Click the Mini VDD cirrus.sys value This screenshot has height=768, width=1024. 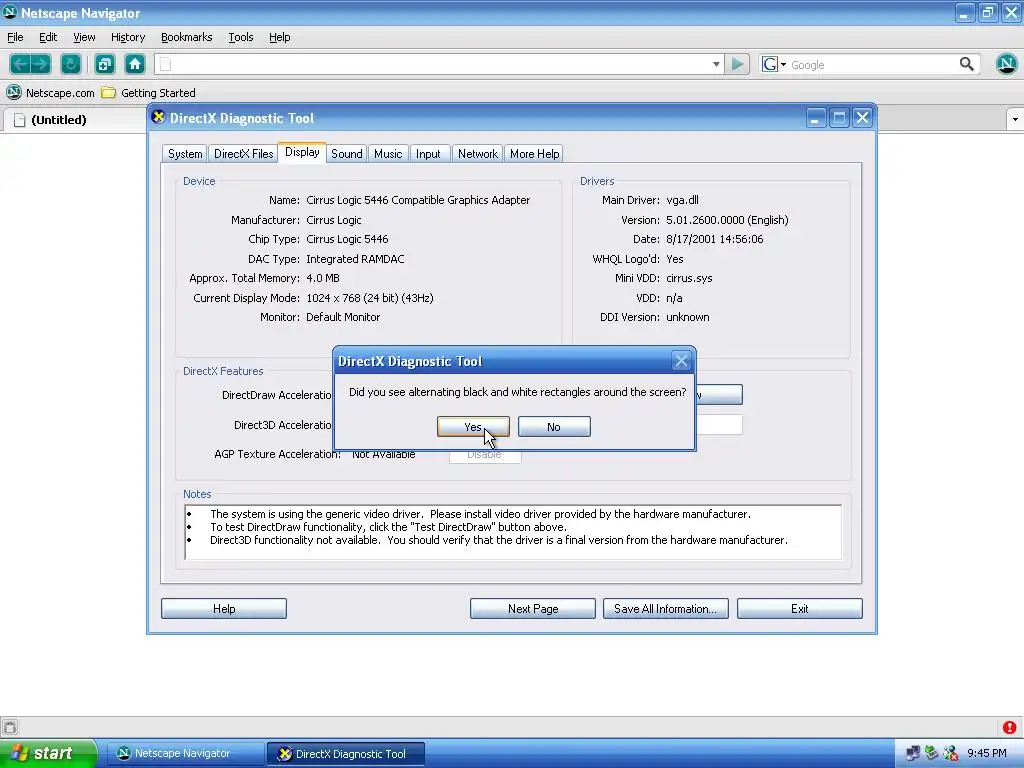pos(689,278)
